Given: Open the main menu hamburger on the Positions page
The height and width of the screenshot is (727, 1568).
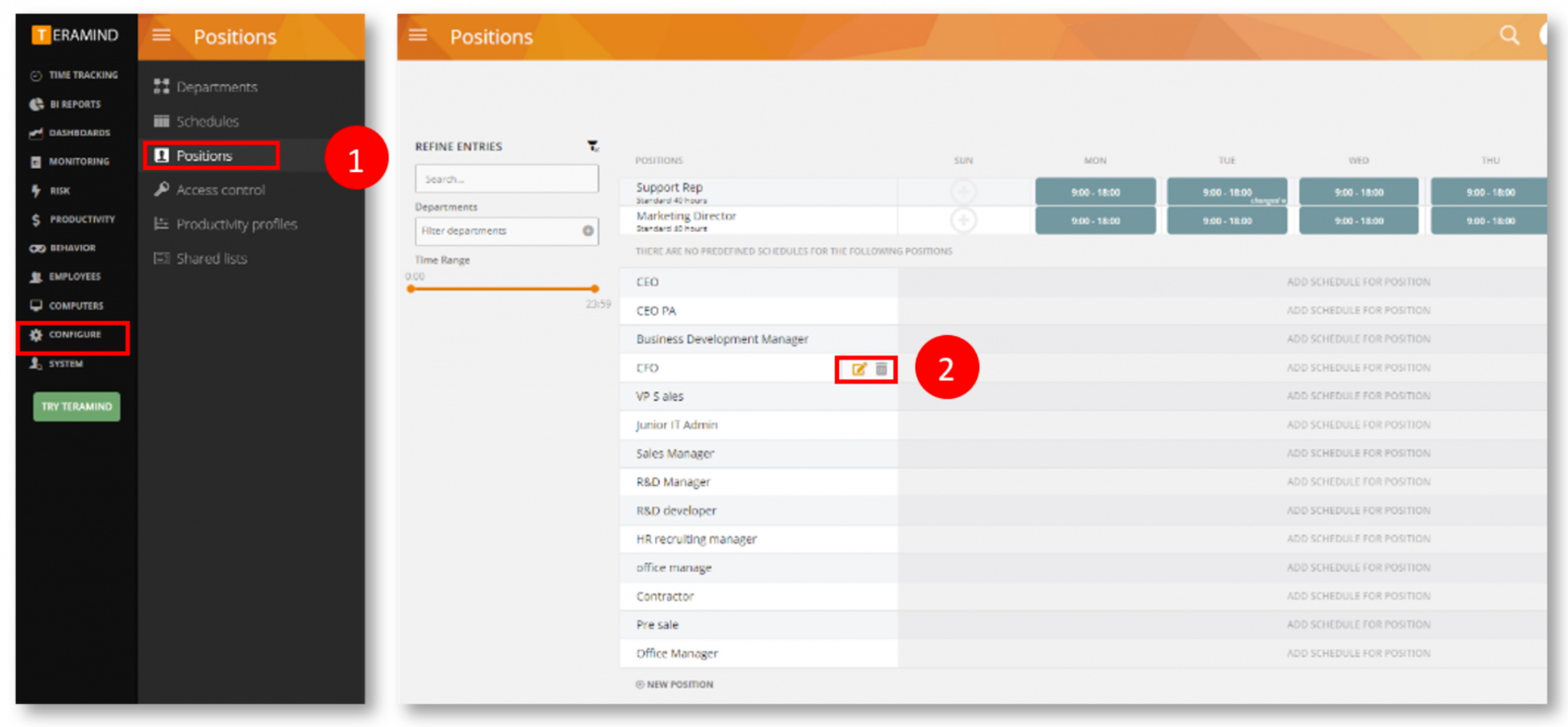Looking at the screenshot, I should 417,34.
